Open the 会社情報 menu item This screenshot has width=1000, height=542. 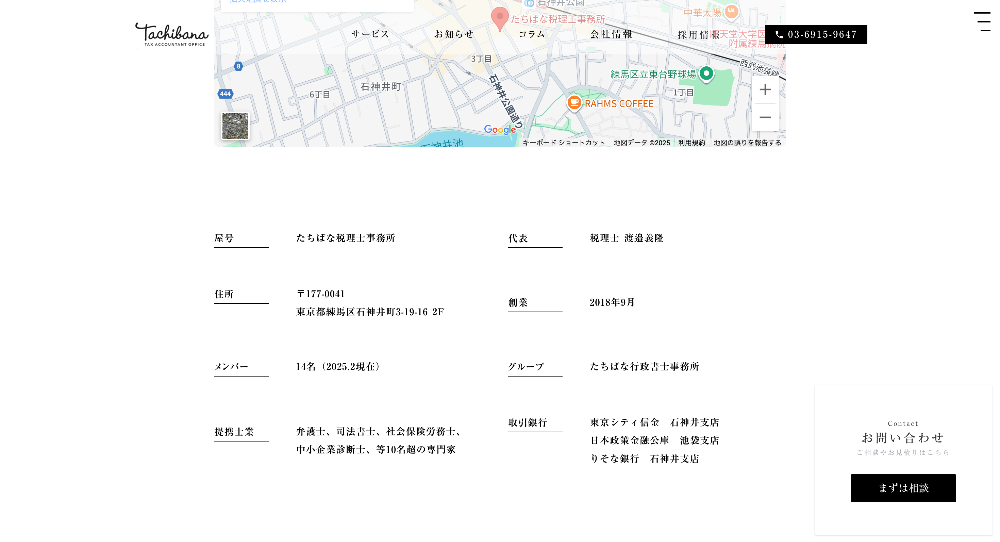(x=611, y=34)
